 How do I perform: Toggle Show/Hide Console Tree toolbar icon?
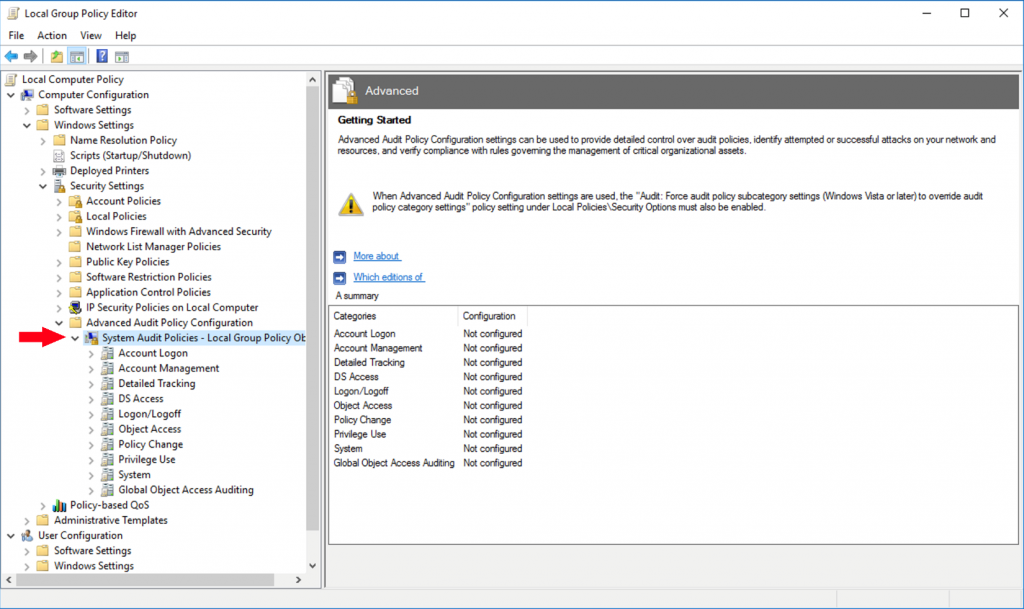coord(77,56)
